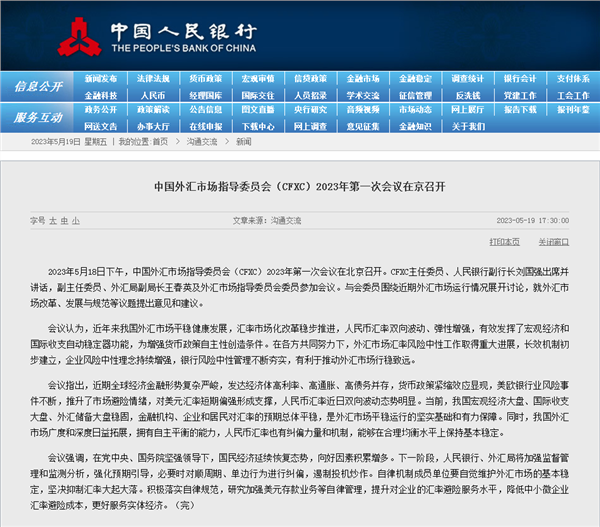Open the 新闻发布 menu item
Screen dimensions: 600x527
tap(101, 78)
